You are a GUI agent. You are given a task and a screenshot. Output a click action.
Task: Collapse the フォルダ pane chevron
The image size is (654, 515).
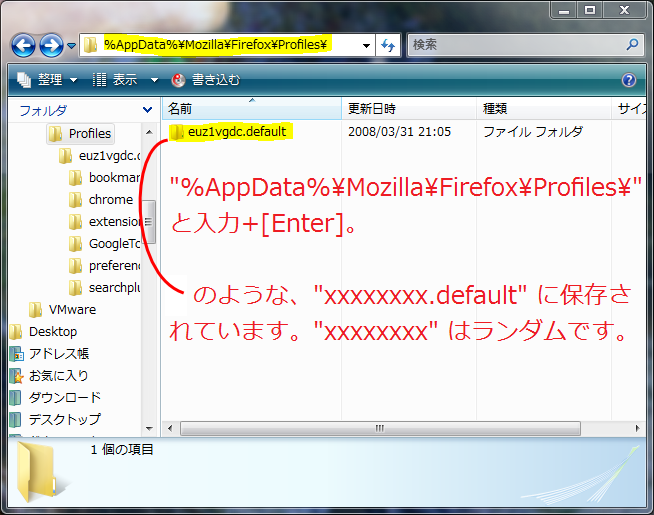point(147,110)
